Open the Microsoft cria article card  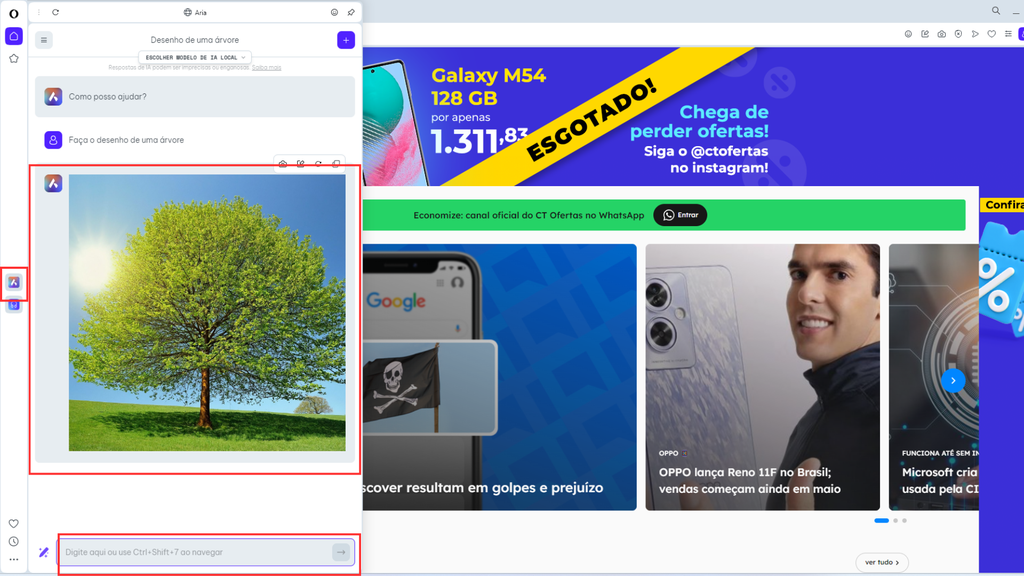click(x=934, y=377)
